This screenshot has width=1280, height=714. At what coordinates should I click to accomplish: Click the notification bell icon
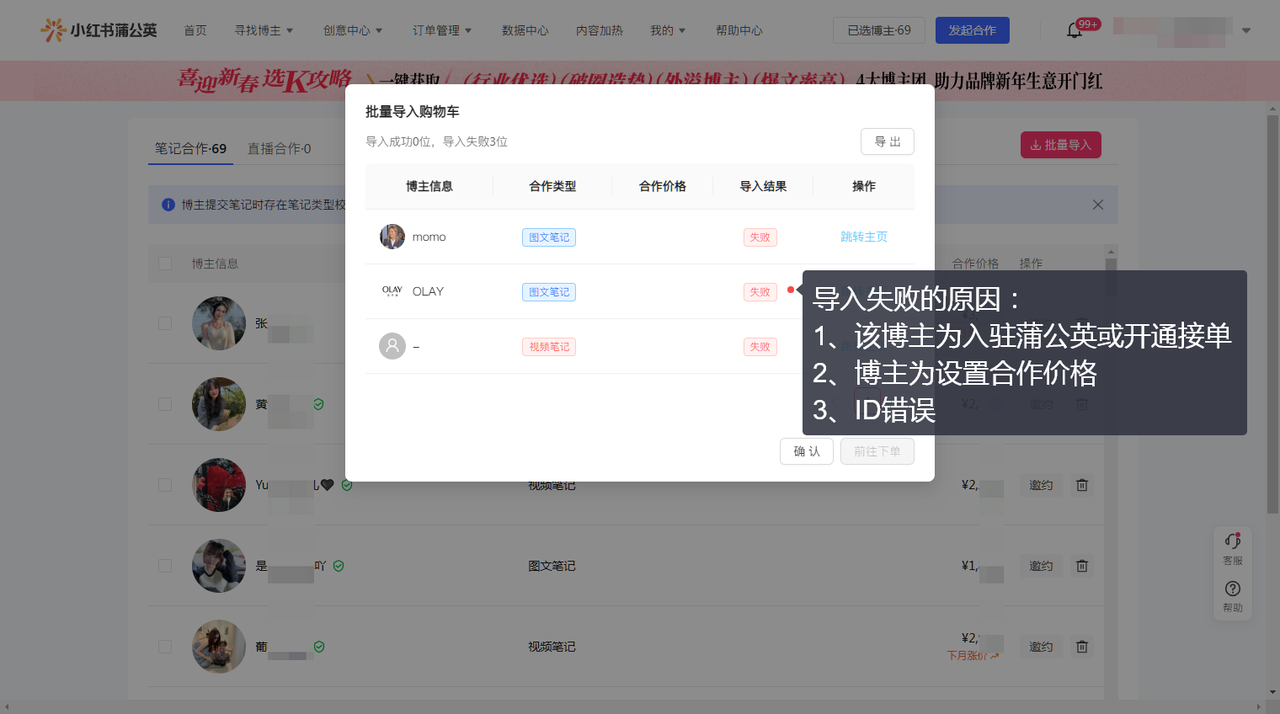(x=1074, y=30)
